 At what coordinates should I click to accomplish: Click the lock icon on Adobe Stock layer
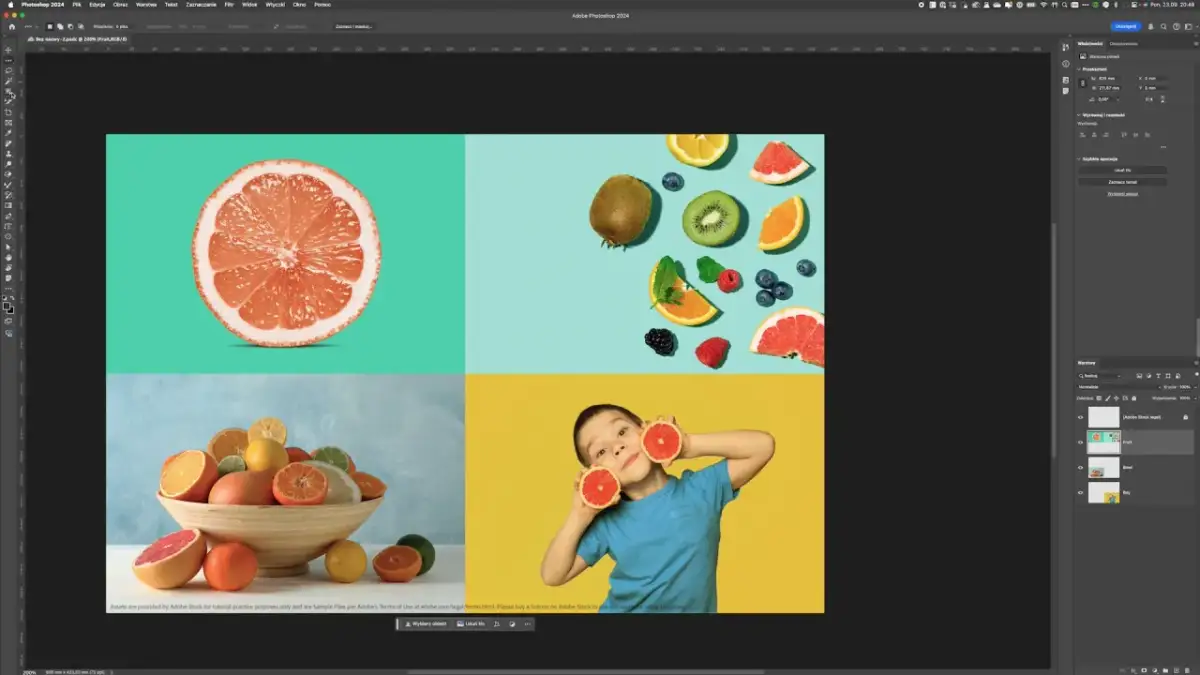pyautogui.click(x=1185, y=417)
